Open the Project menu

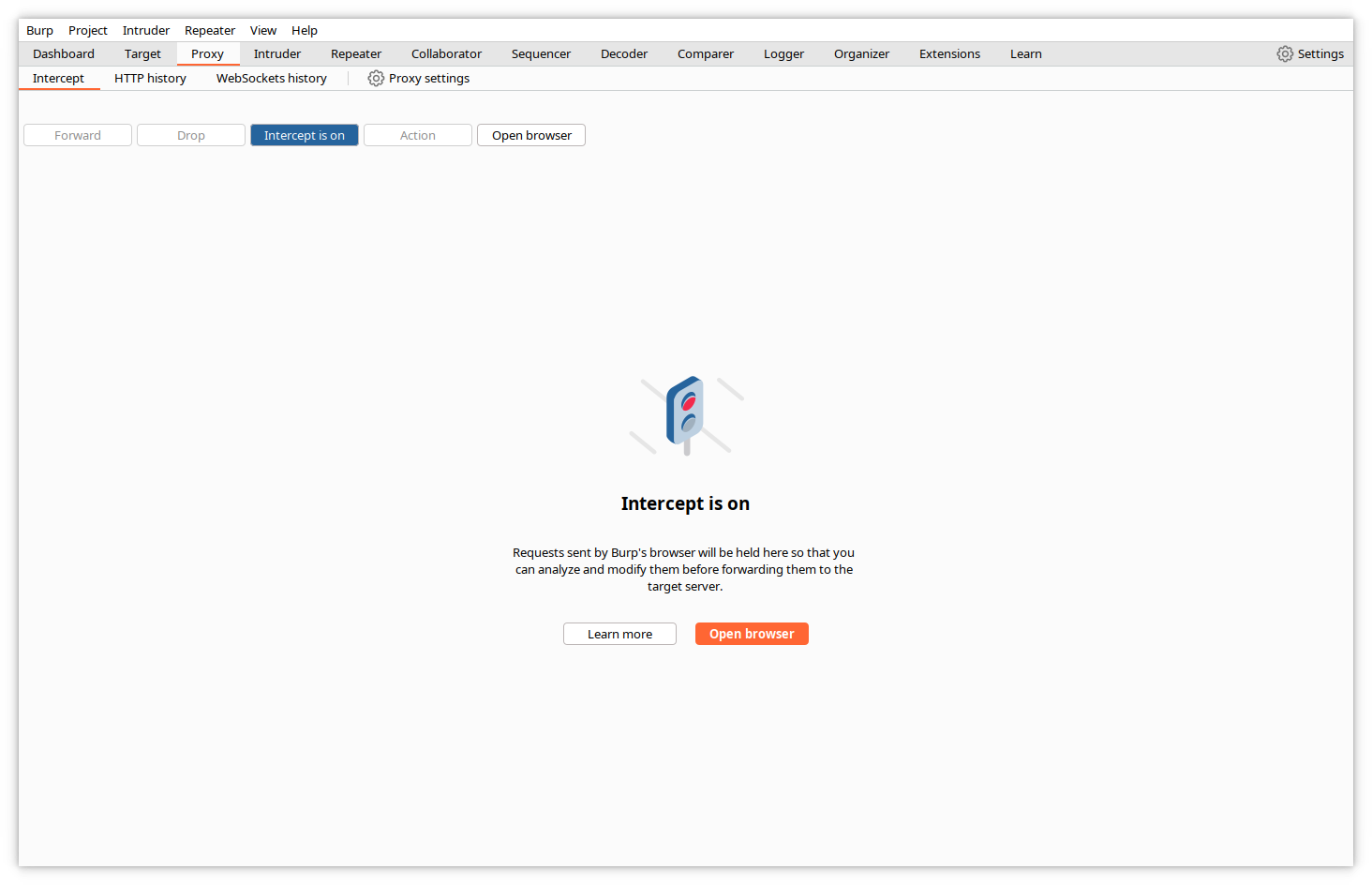[x=88, y=31]
